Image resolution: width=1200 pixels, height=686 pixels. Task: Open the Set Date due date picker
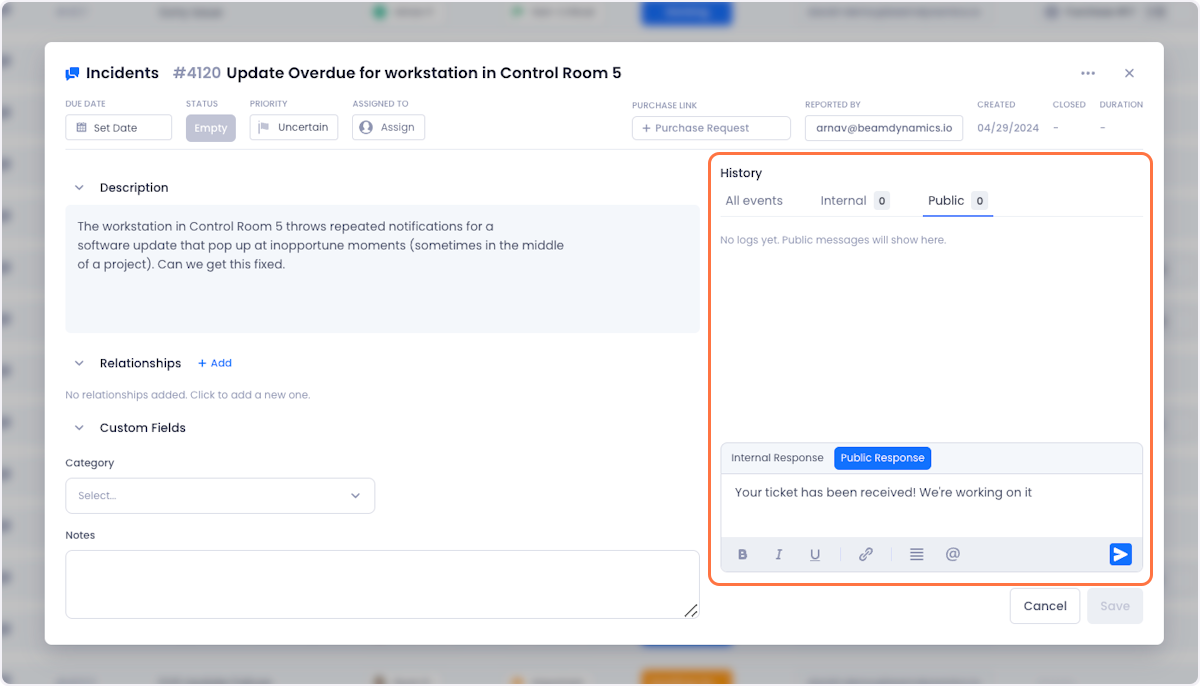pos(119,128)
